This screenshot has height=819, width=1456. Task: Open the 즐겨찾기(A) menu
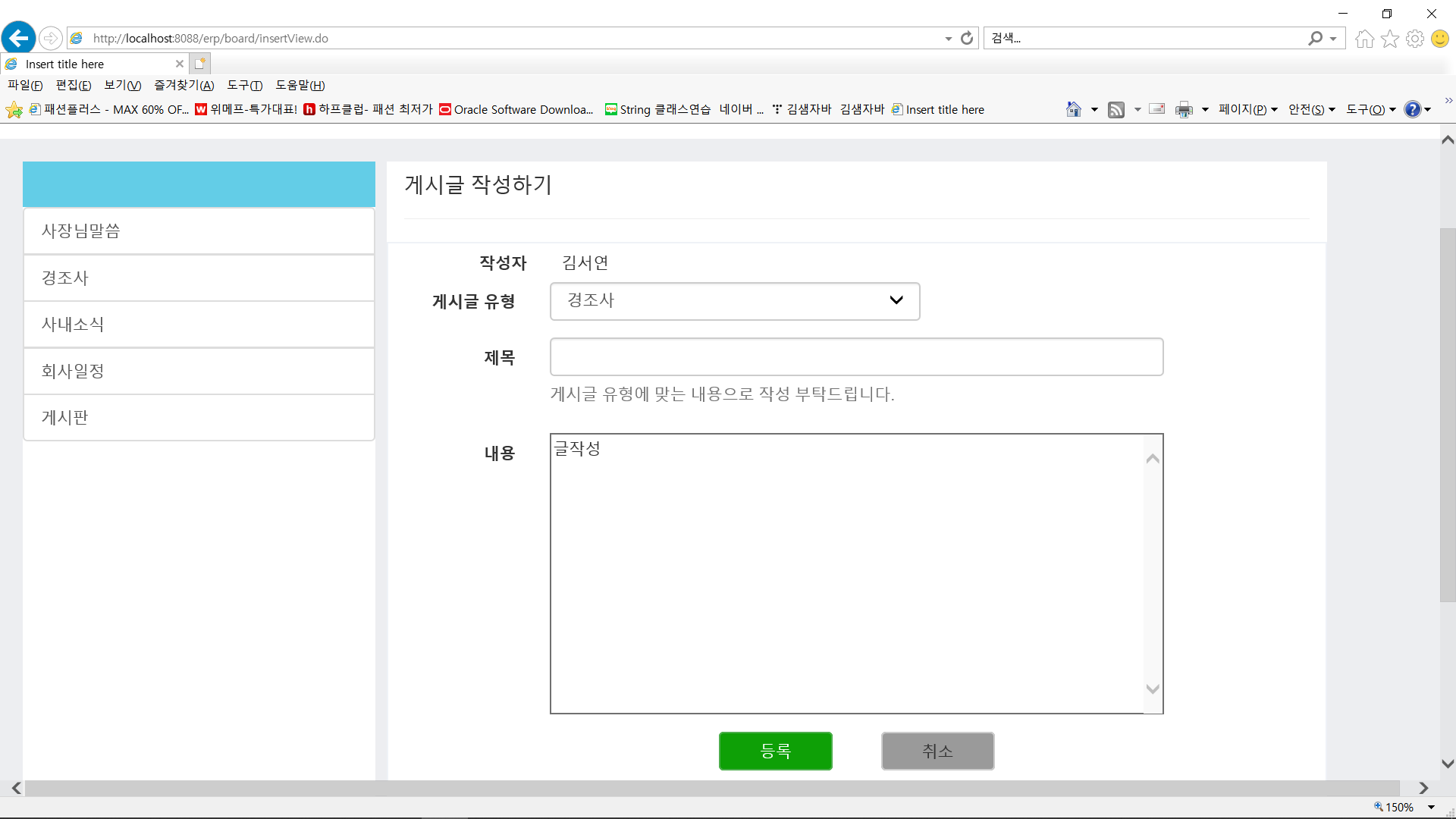[x=184, y=86]
